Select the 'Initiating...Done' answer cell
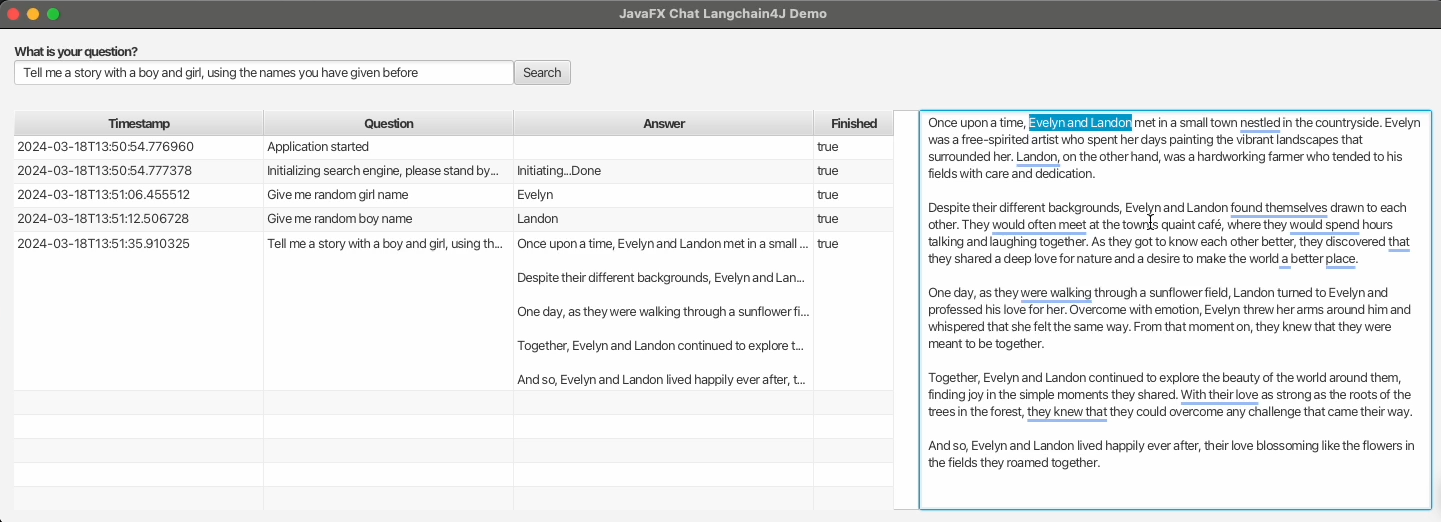Screen dimensions: 1441x522 click(664, 171)
